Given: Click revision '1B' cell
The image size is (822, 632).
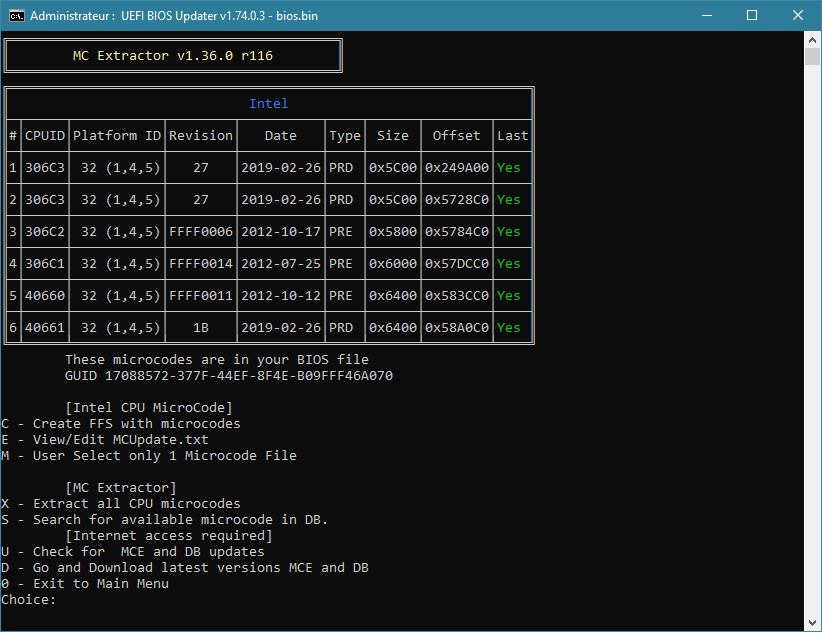Looking at the screenshot, I should (x=201, y=328).
